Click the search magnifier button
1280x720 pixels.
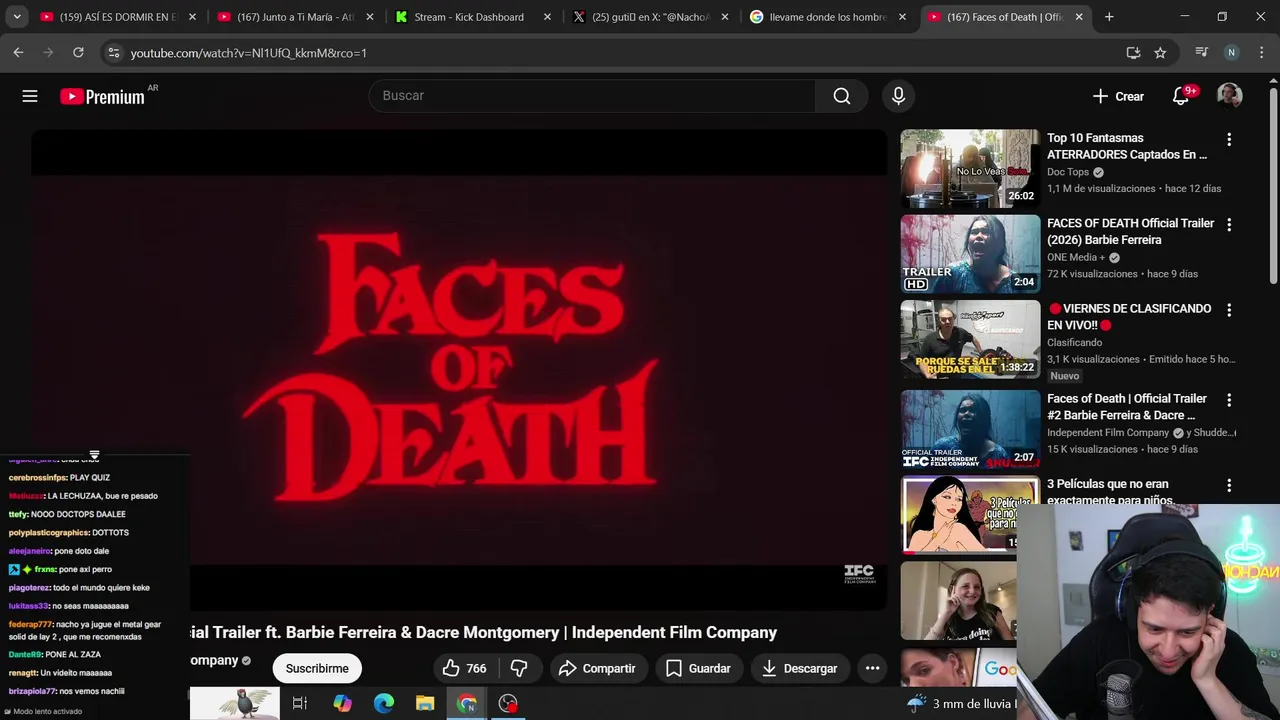tap(842, 96)
